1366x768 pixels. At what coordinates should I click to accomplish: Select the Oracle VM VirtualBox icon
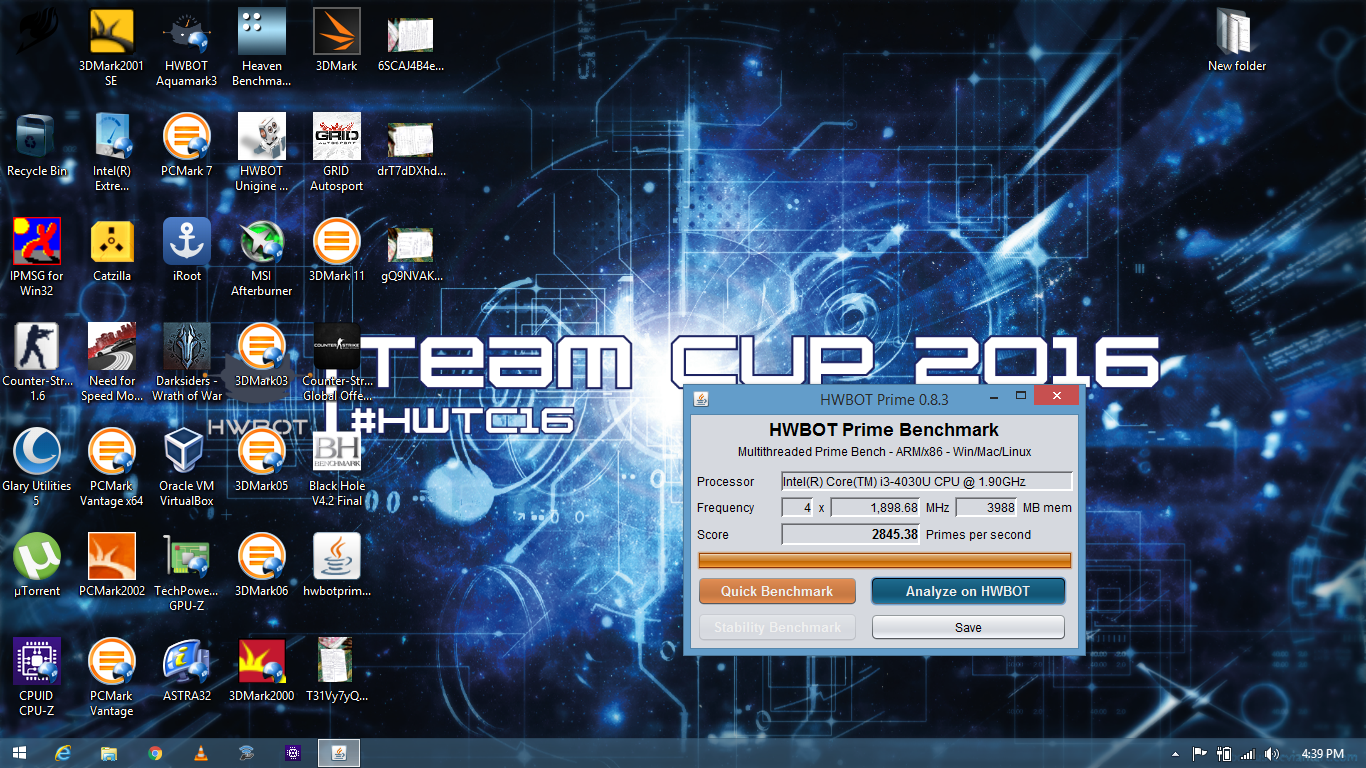pos(187,467)
